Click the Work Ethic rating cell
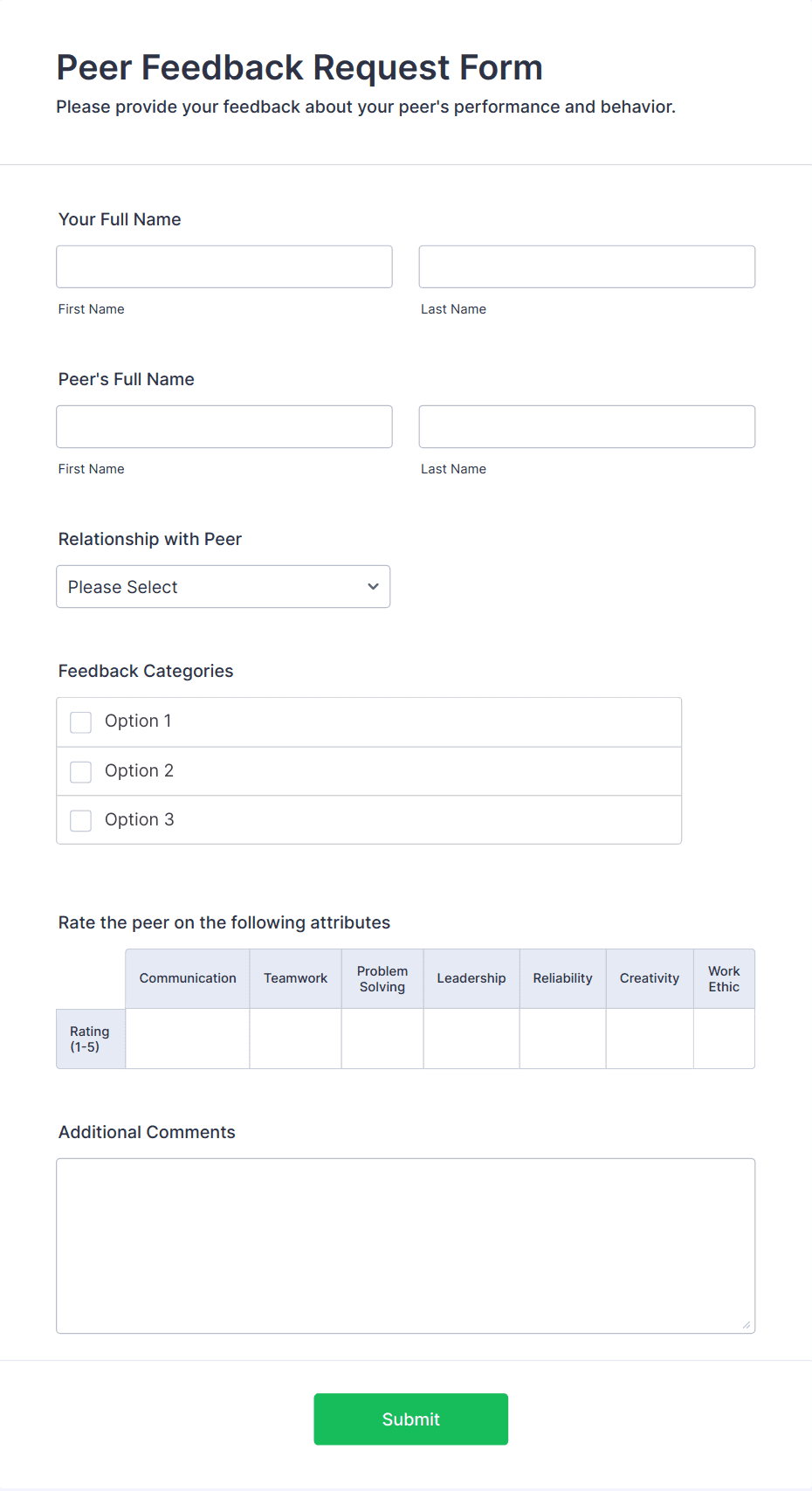812x1491 pixels. click(x=724, y=1039)
